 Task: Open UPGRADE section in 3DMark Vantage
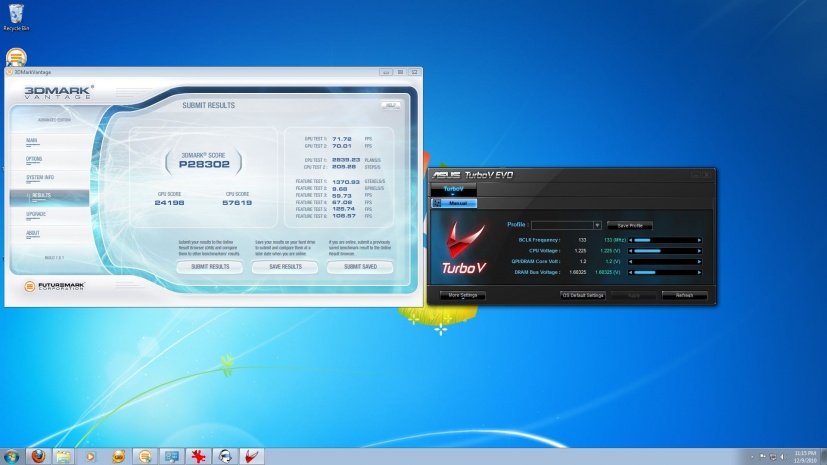(x=36, y=215)
